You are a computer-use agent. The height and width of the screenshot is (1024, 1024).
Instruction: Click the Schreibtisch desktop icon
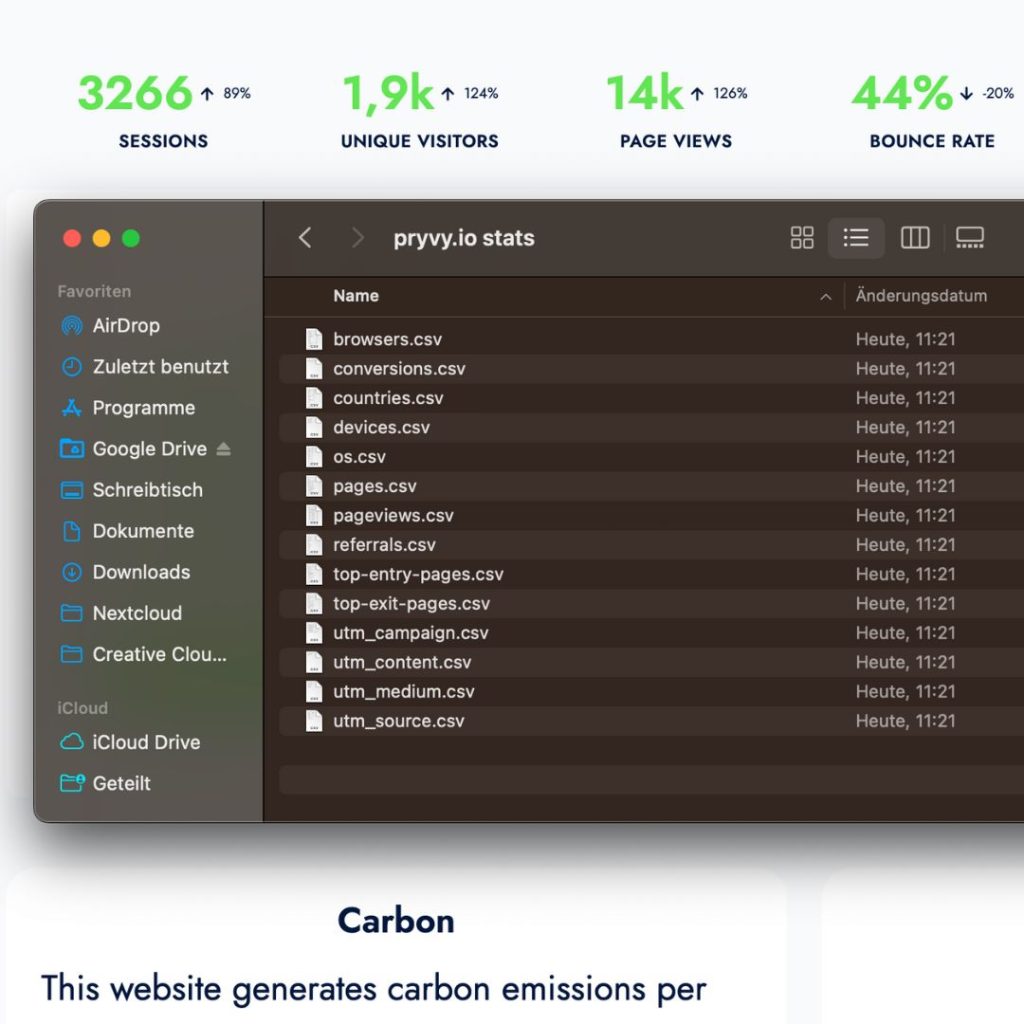click(x=72, y=490)
